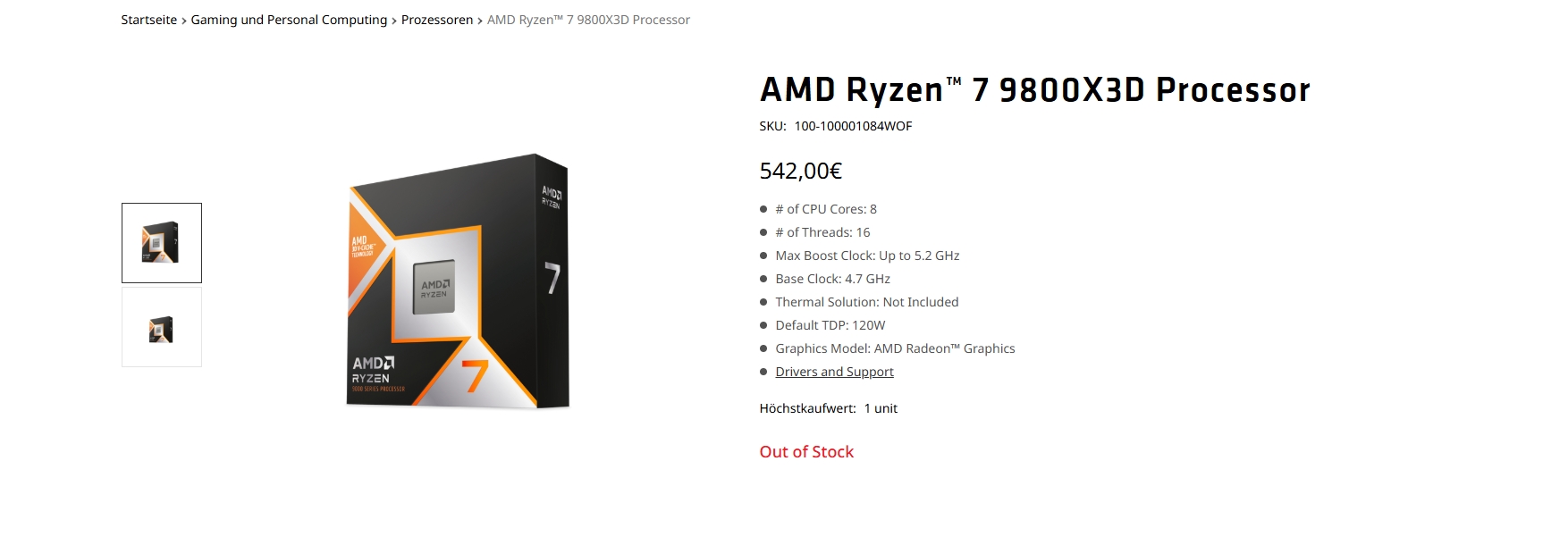
Task: Click the red Out of Stock label
Action: pos(806,452)
